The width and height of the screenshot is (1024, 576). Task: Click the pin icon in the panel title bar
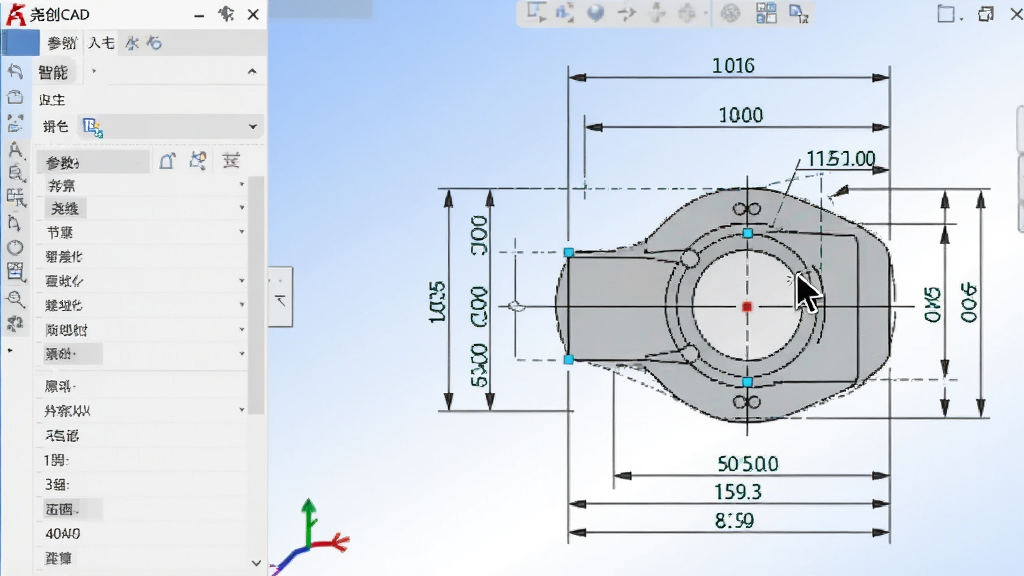click(x=227, y=14)
